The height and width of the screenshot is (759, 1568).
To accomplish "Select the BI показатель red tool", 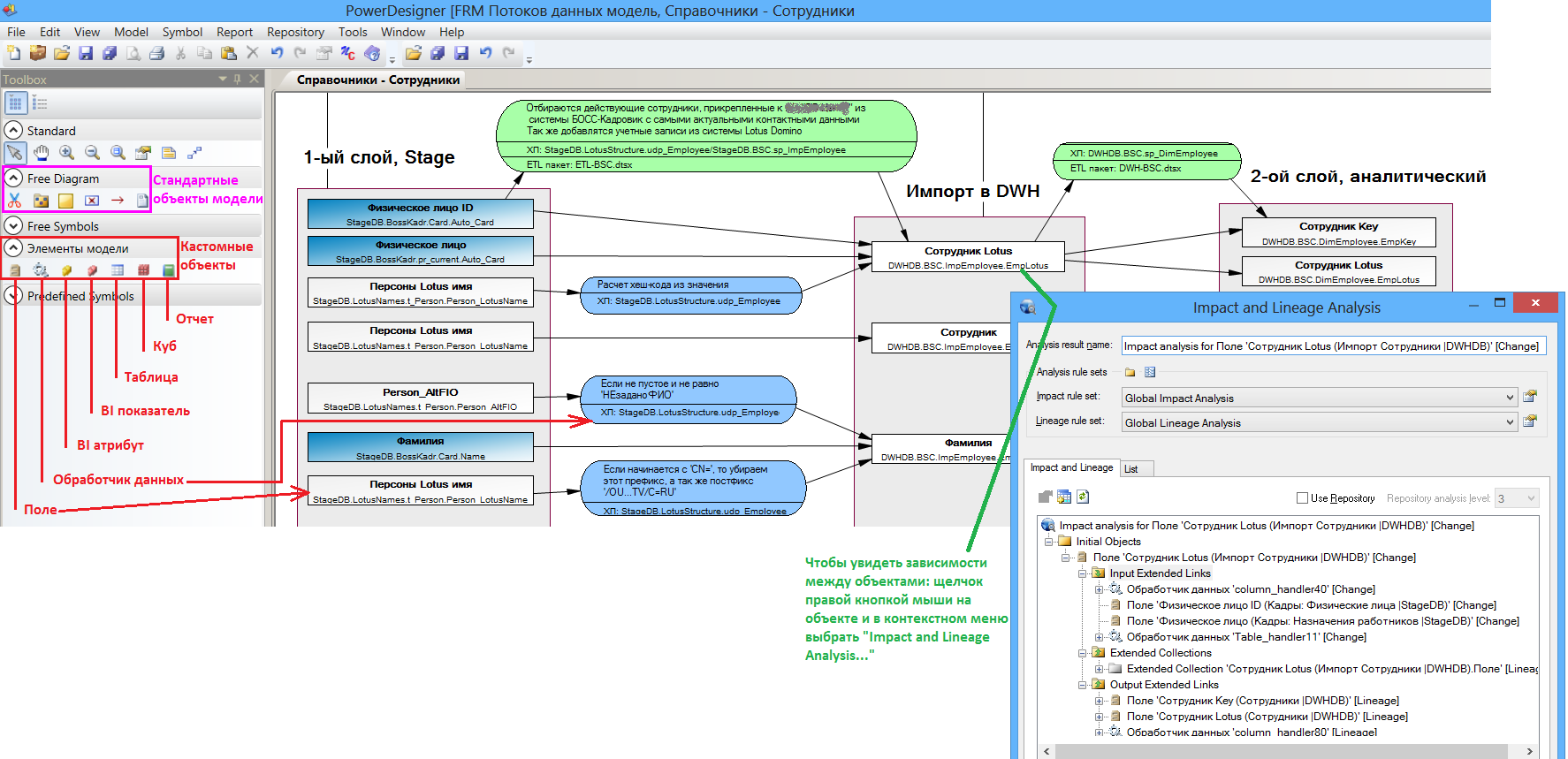I will [x=92, y=270].
